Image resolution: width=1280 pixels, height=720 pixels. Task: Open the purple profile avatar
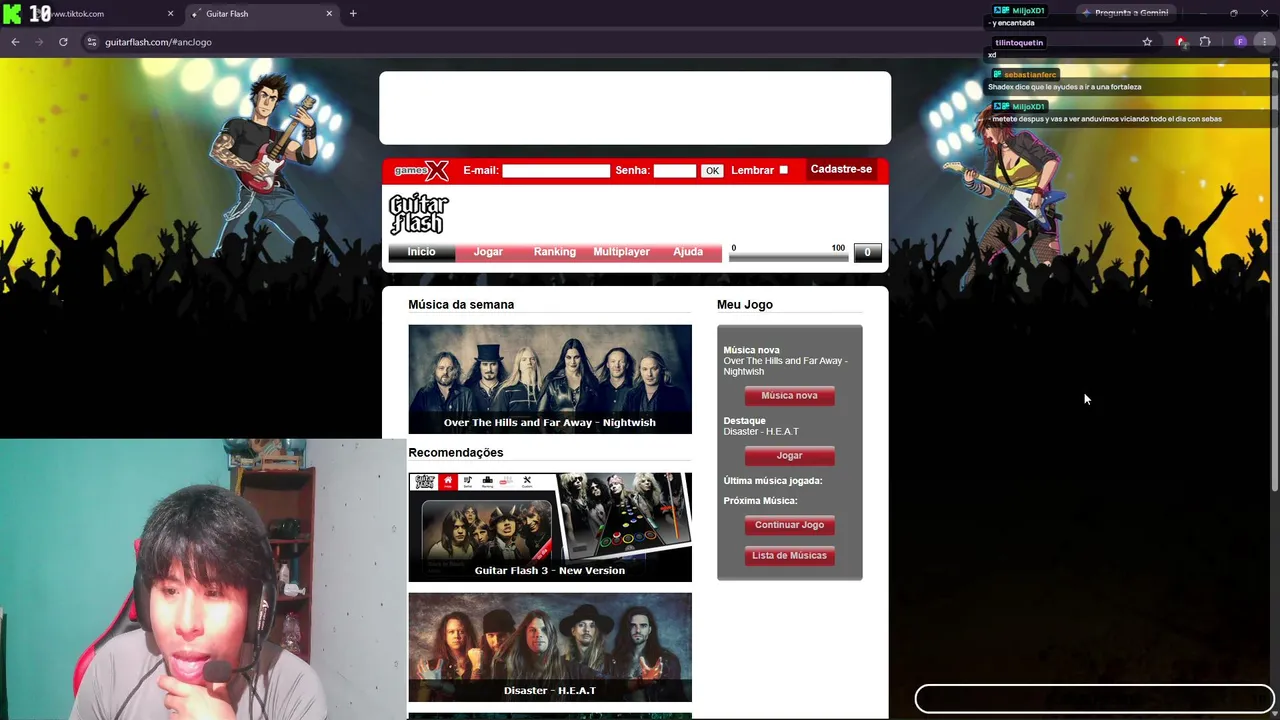point(1240,42)
